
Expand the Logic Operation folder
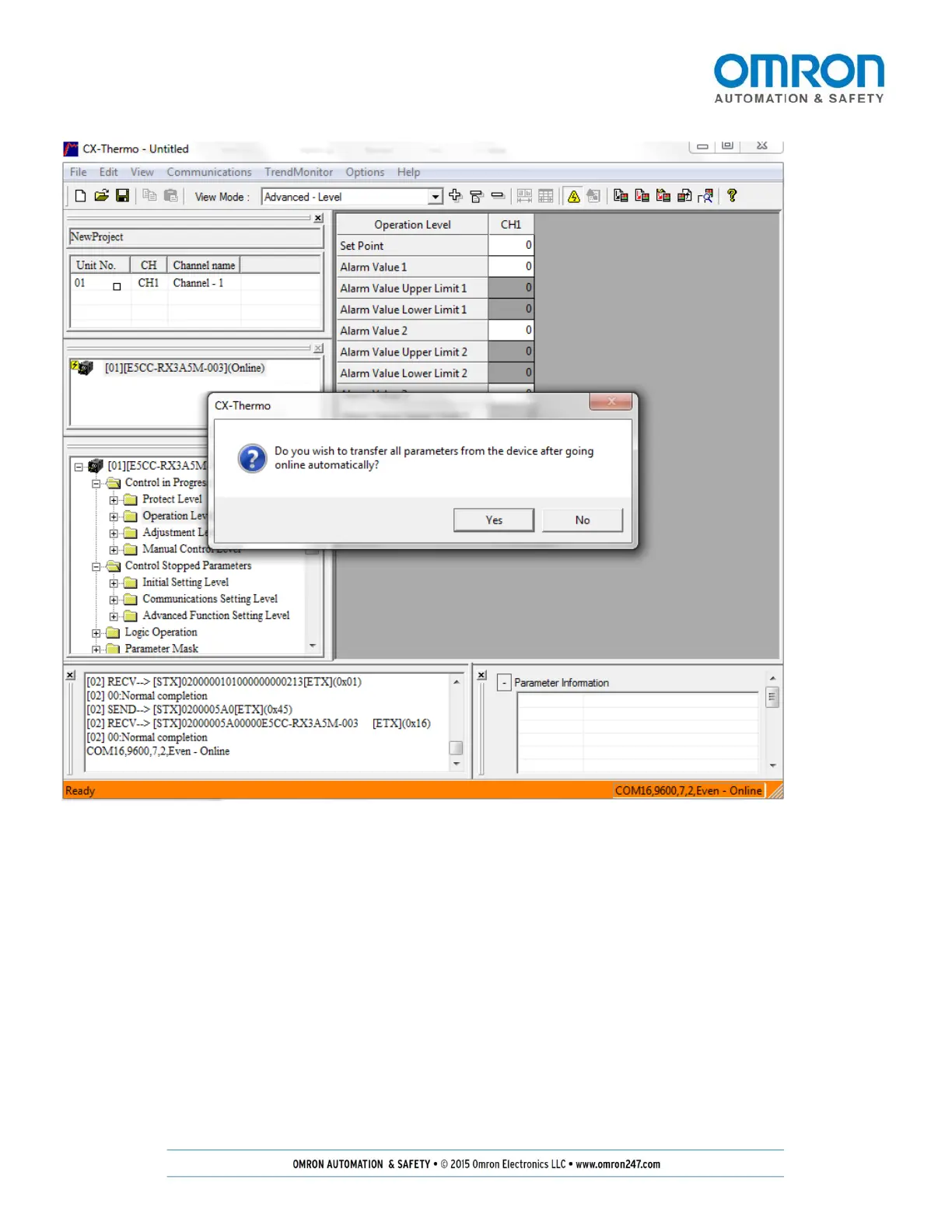coord(96,633)
